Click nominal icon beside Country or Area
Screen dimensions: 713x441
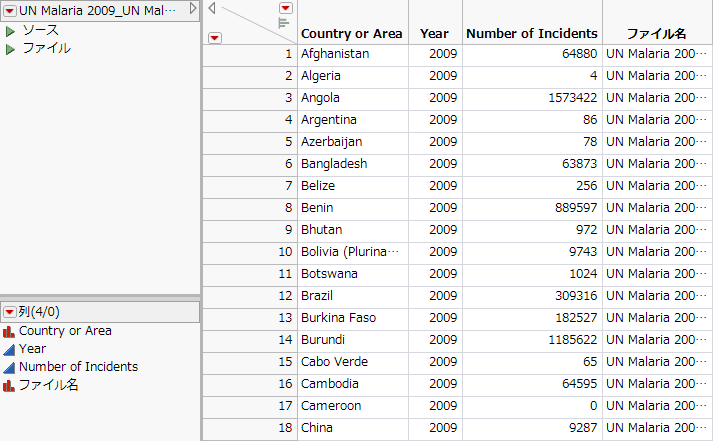click(9, 331)
